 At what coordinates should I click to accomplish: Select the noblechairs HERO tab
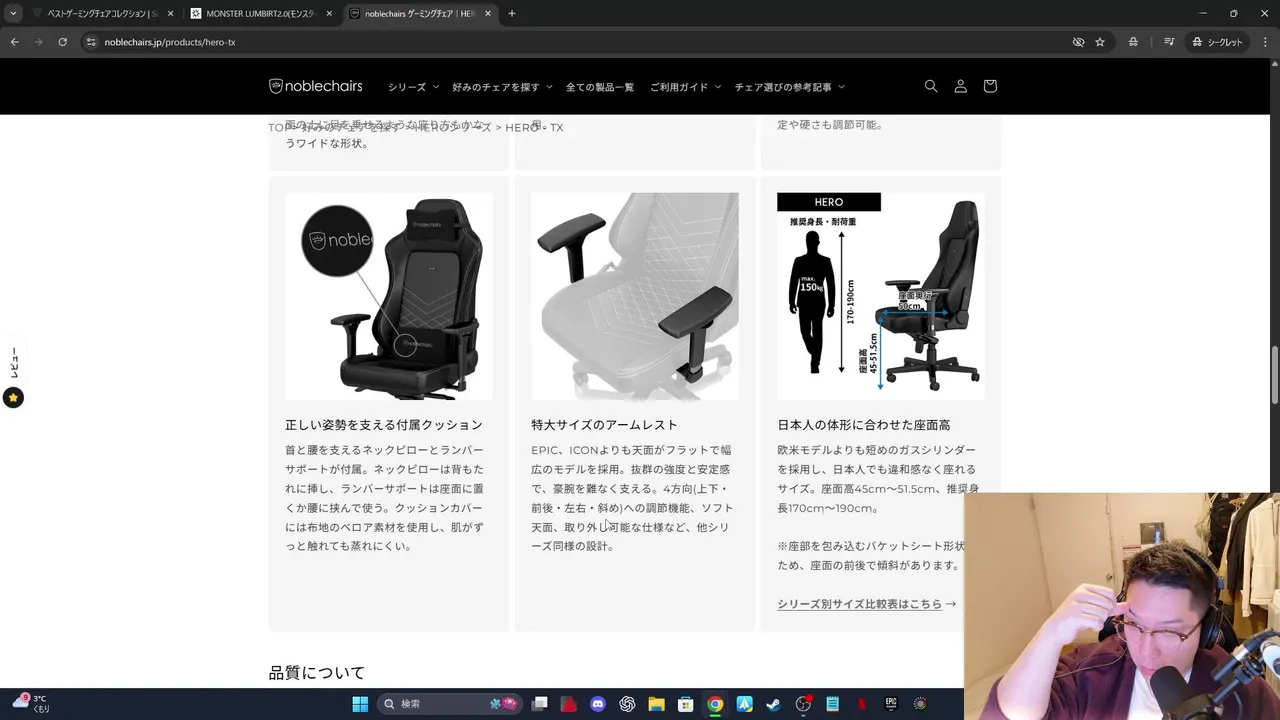click(419, 14)
